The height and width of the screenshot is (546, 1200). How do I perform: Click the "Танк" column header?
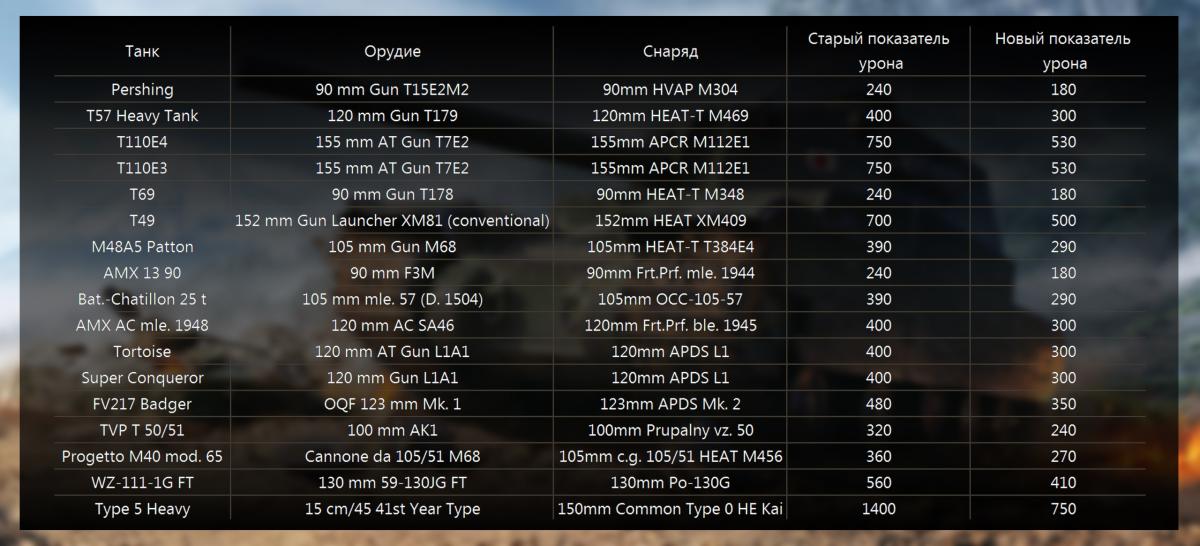click(x=142, y=51)
